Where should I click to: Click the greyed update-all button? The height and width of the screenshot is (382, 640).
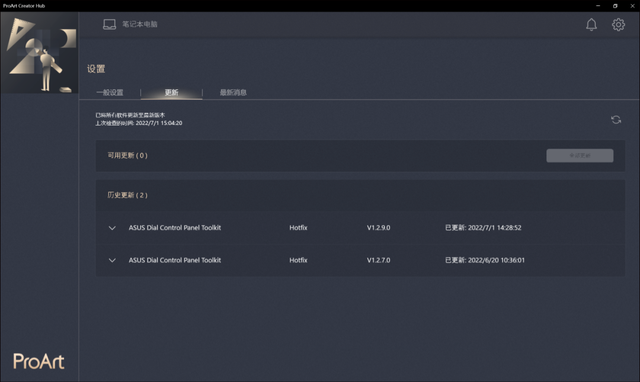(580, 155)
